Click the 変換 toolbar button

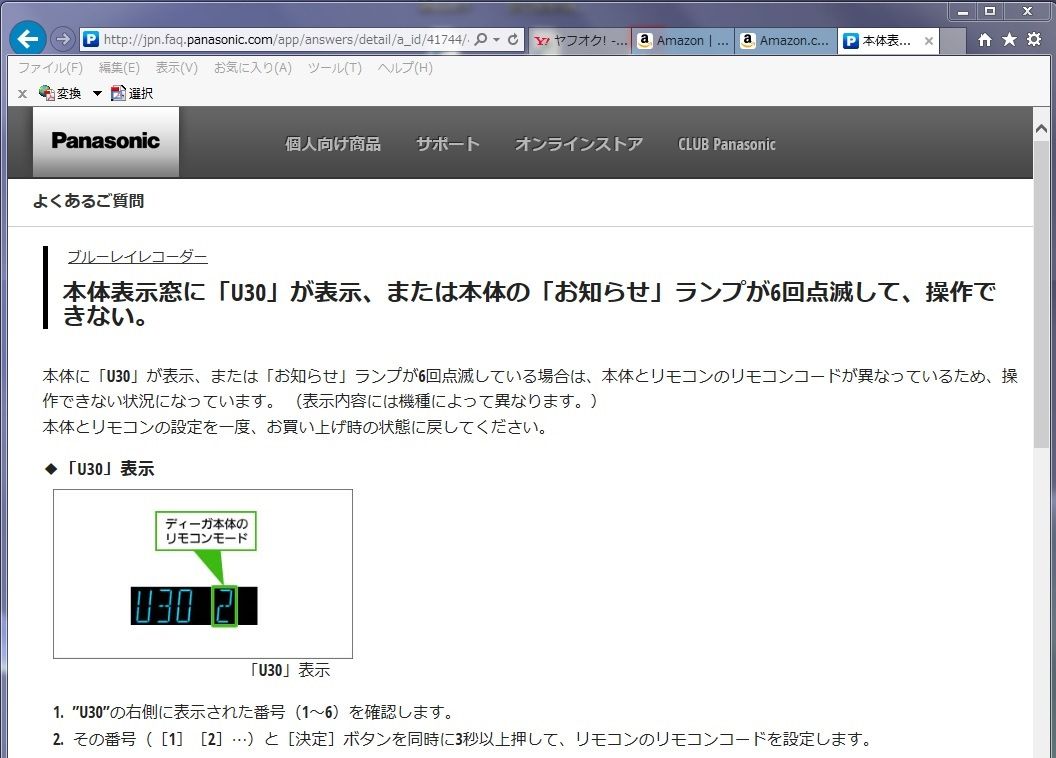(x=60, y=93)
